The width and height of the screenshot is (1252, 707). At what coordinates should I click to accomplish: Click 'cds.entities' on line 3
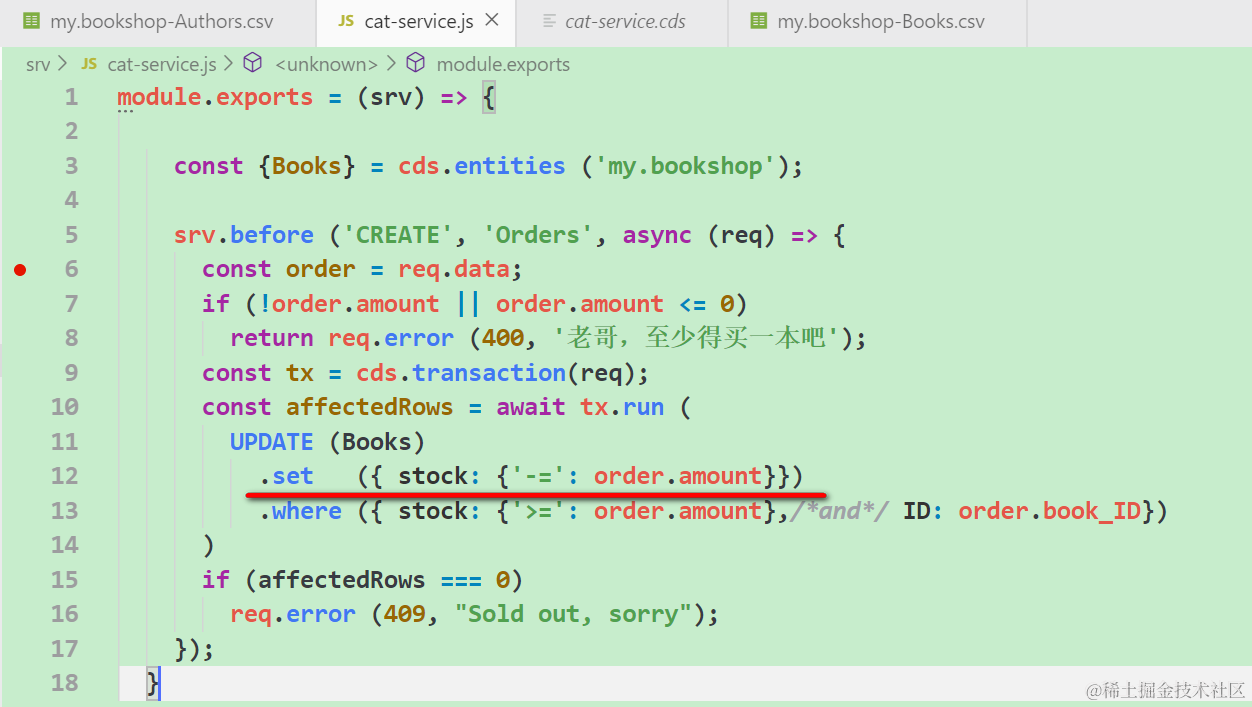tap(482, 166)
